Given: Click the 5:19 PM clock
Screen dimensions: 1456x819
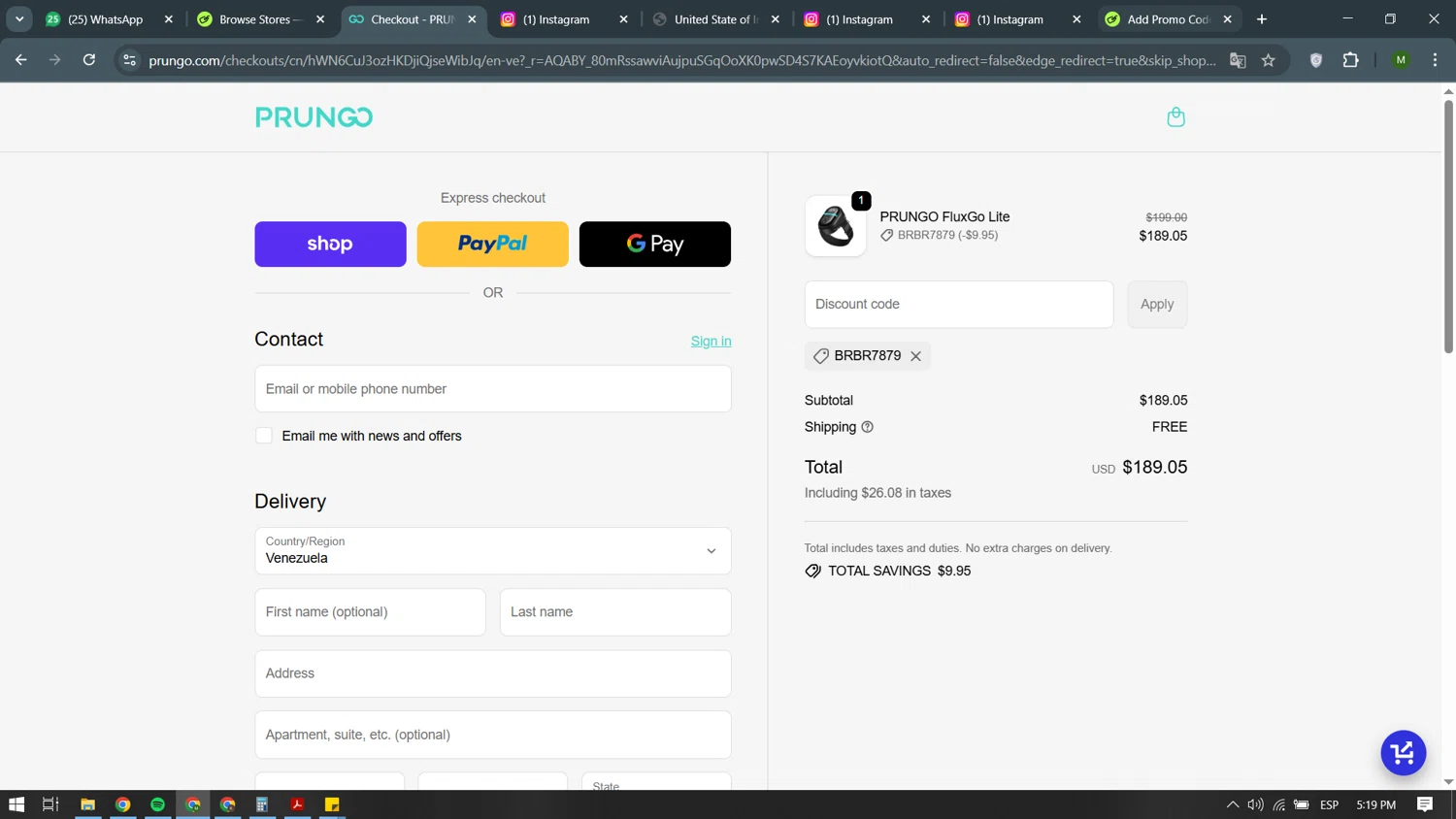Looking at the screenshot, I should [1375, 804].
